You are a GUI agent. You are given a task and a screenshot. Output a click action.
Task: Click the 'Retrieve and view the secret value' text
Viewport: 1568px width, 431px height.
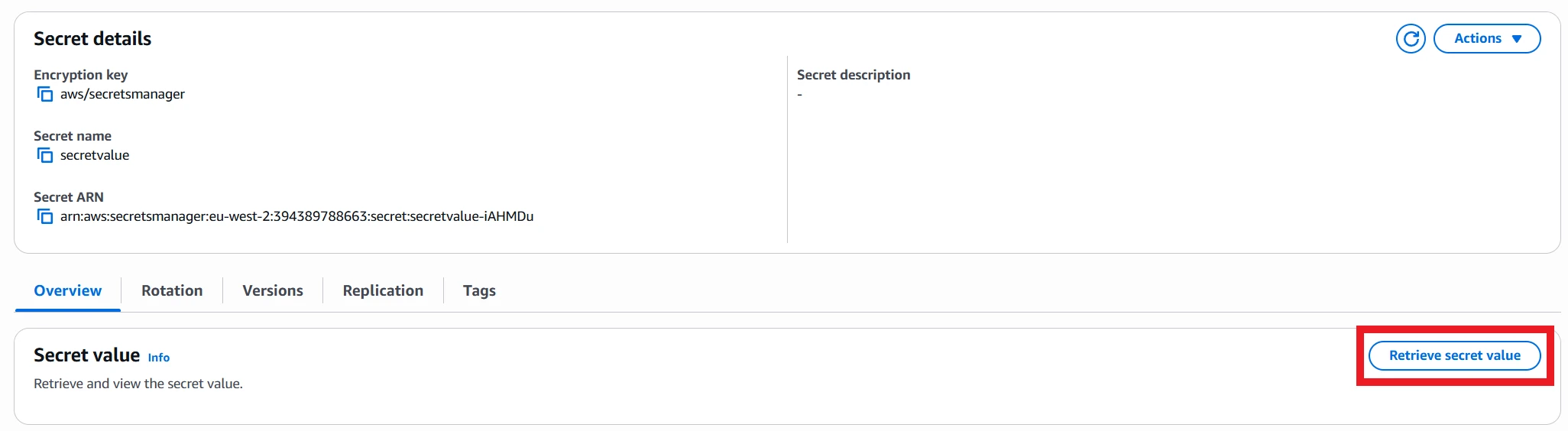138,384
